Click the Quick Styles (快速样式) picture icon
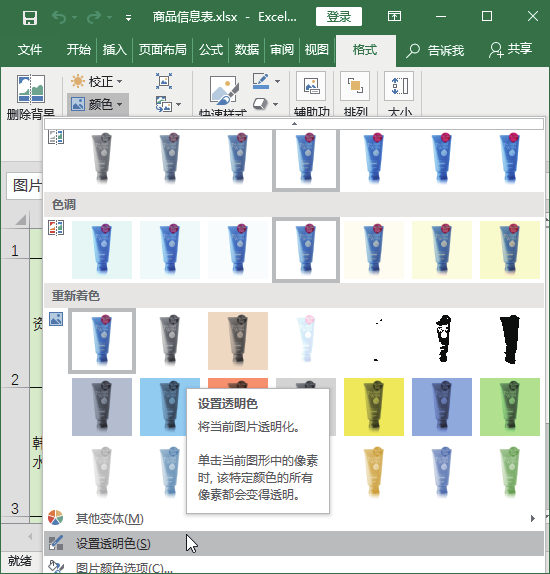The height and width of the screenshot is (574, 550). coord(224,90)
